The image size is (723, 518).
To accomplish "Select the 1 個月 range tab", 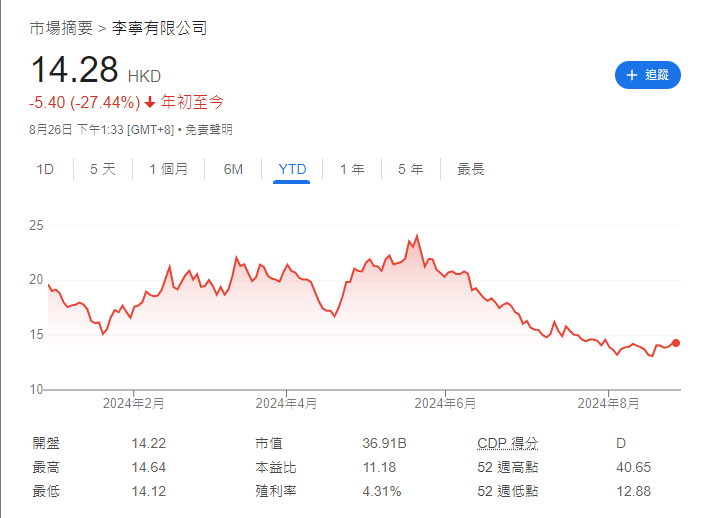I will pos(168,169).
